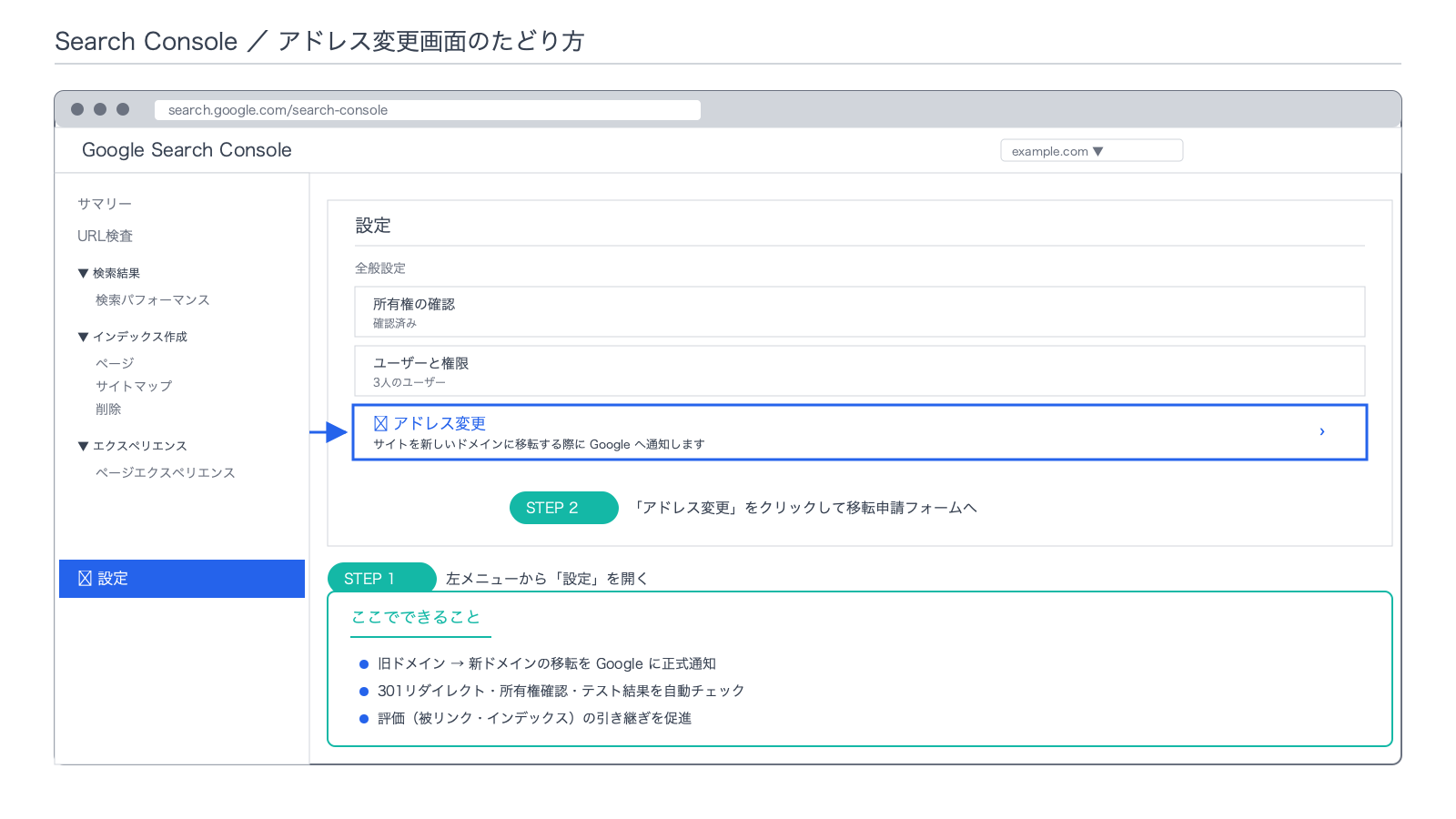Open the 所有権の確認 row
1456x819 pixels.
coord(859,312)
